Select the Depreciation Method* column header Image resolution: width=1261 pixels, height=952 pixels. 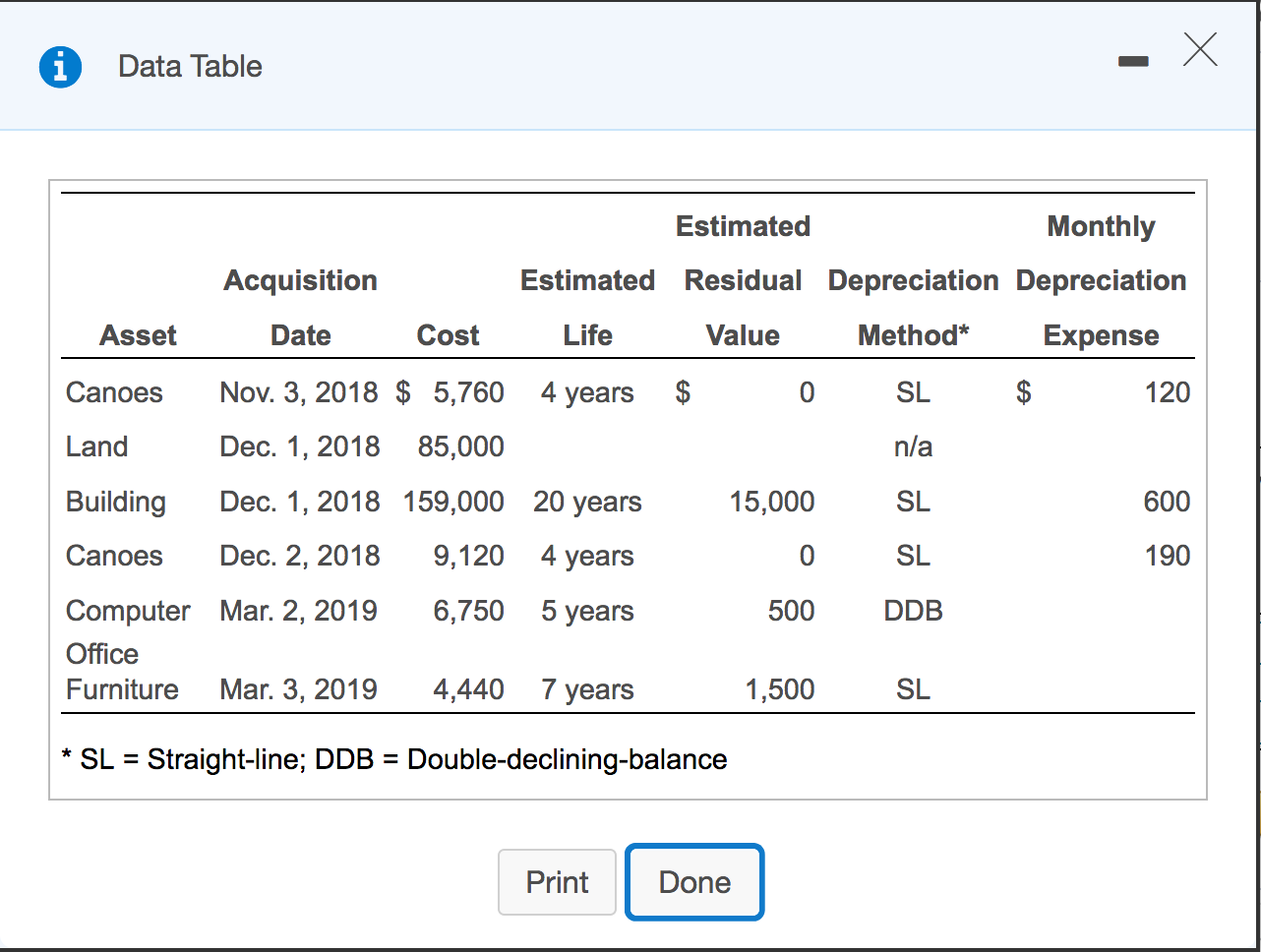click(x=913, y=307)
